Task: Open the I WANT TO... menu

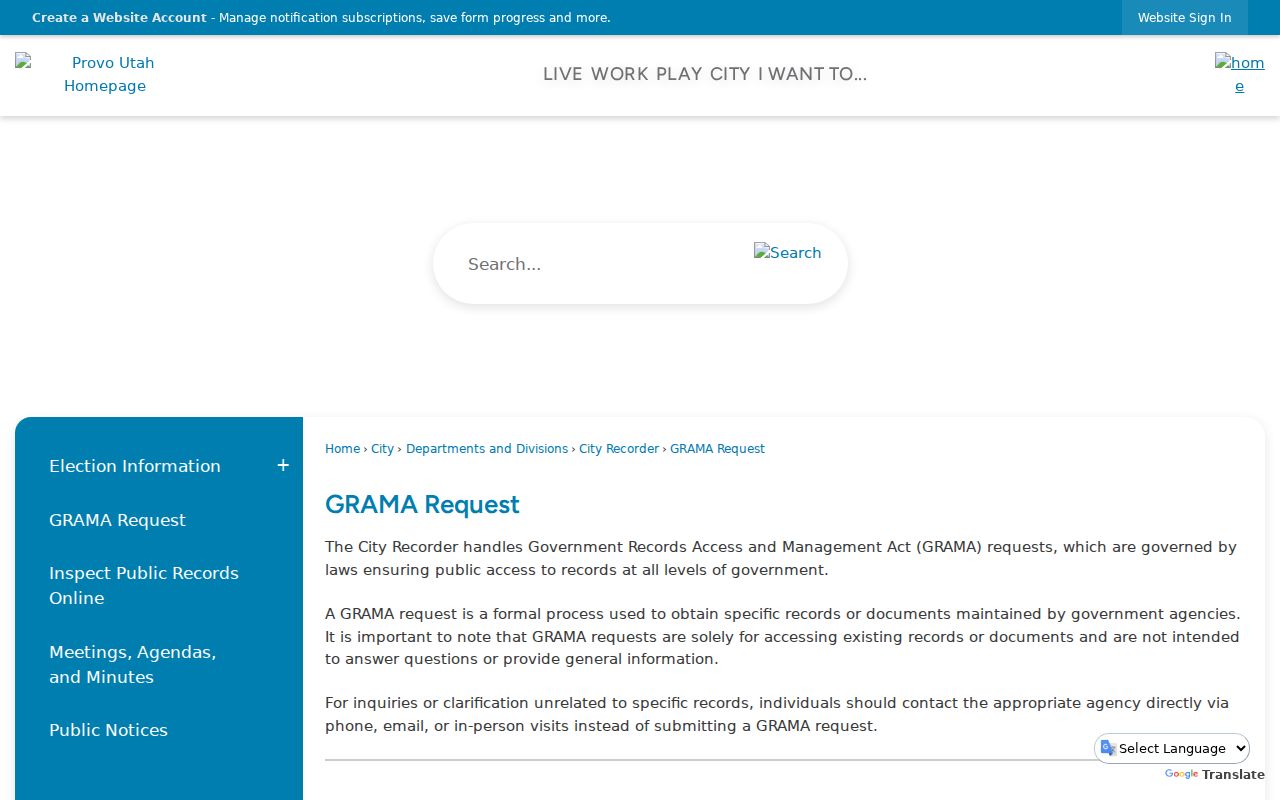Action: pos(812,74)
